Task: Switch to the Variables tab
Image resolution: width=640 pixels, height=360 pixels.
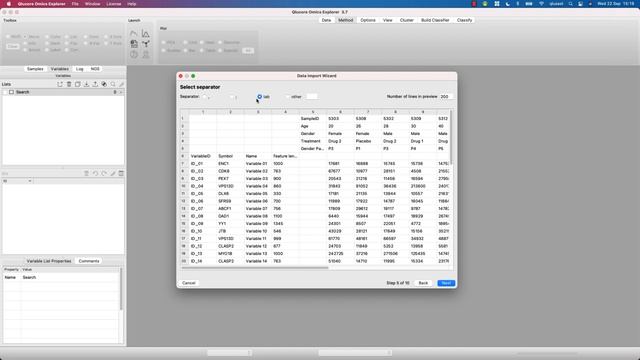Action: (x=60, y=69)
